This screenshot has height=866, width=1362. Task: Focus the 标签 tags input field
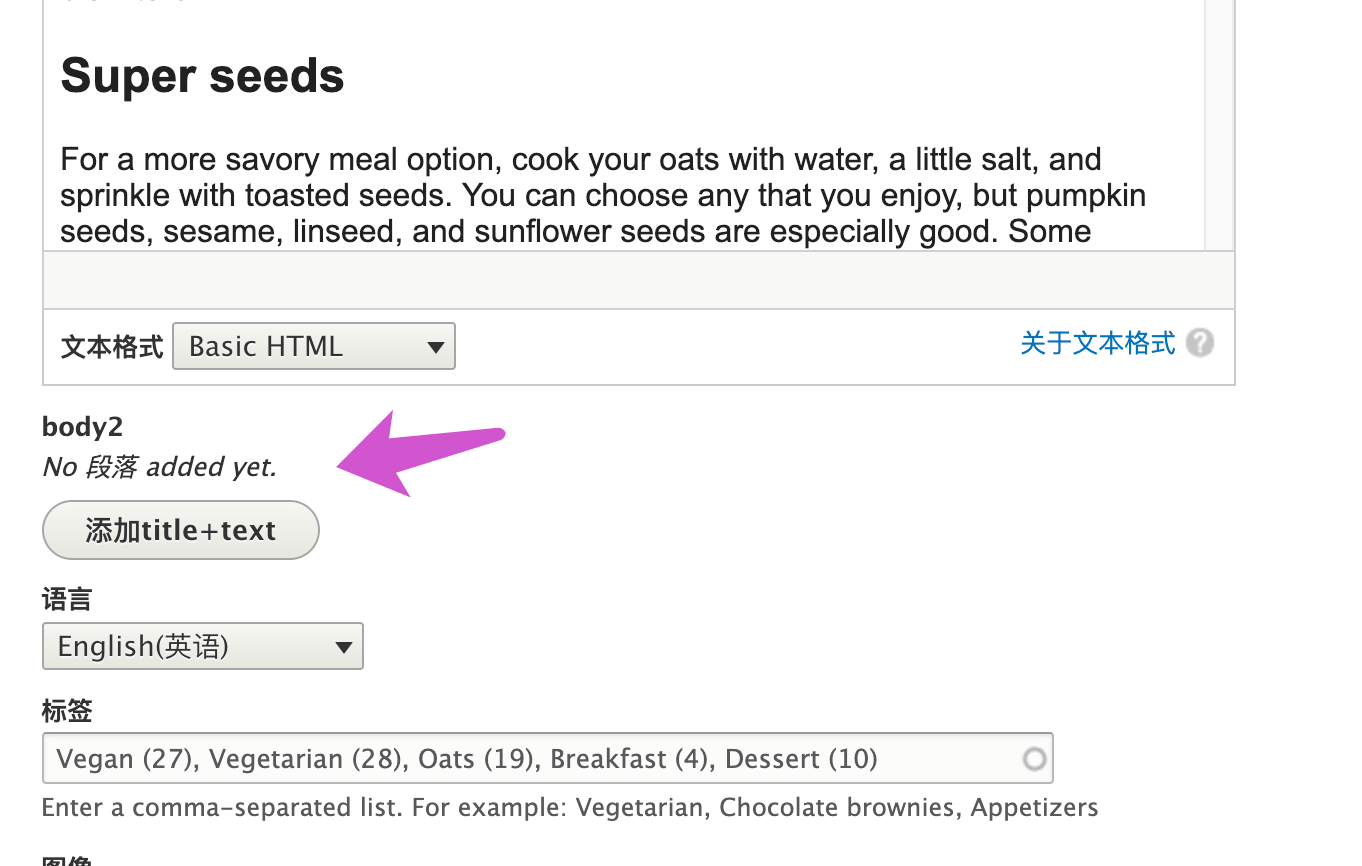click(x=548, y=758)
